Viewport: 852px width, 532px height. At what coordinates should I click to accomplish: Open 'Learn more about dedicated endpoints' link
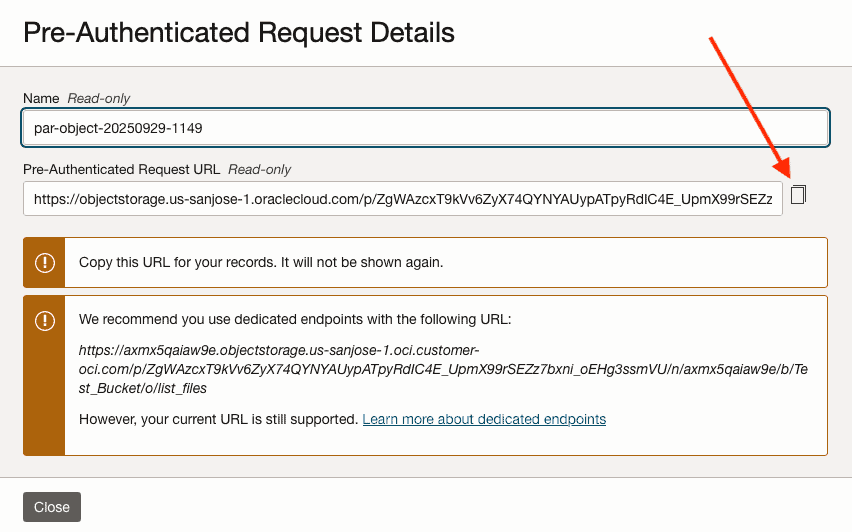pos(484,419)
